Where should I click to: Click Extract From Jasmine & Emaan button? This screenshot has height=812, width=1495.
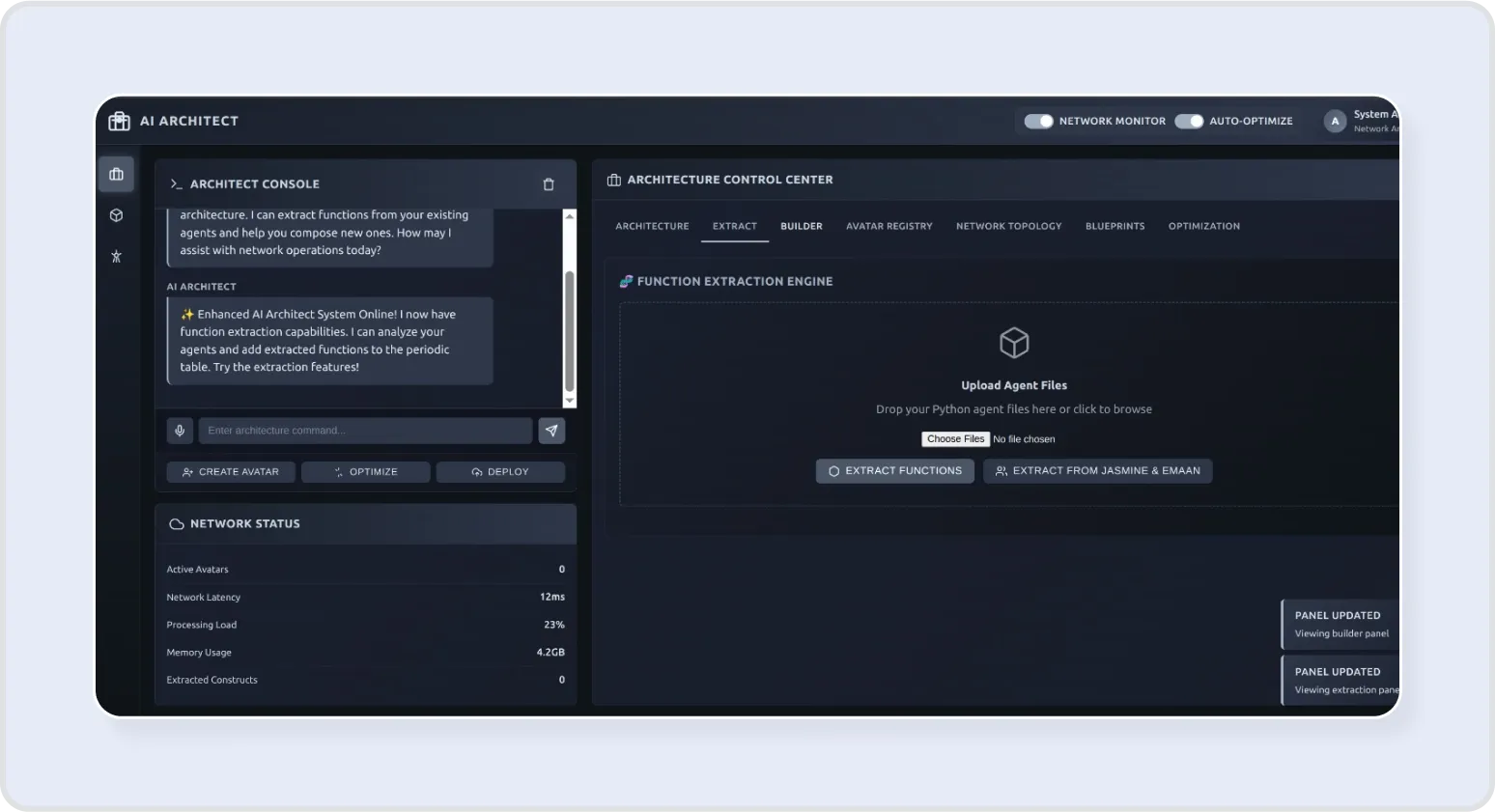[1097, 471]
